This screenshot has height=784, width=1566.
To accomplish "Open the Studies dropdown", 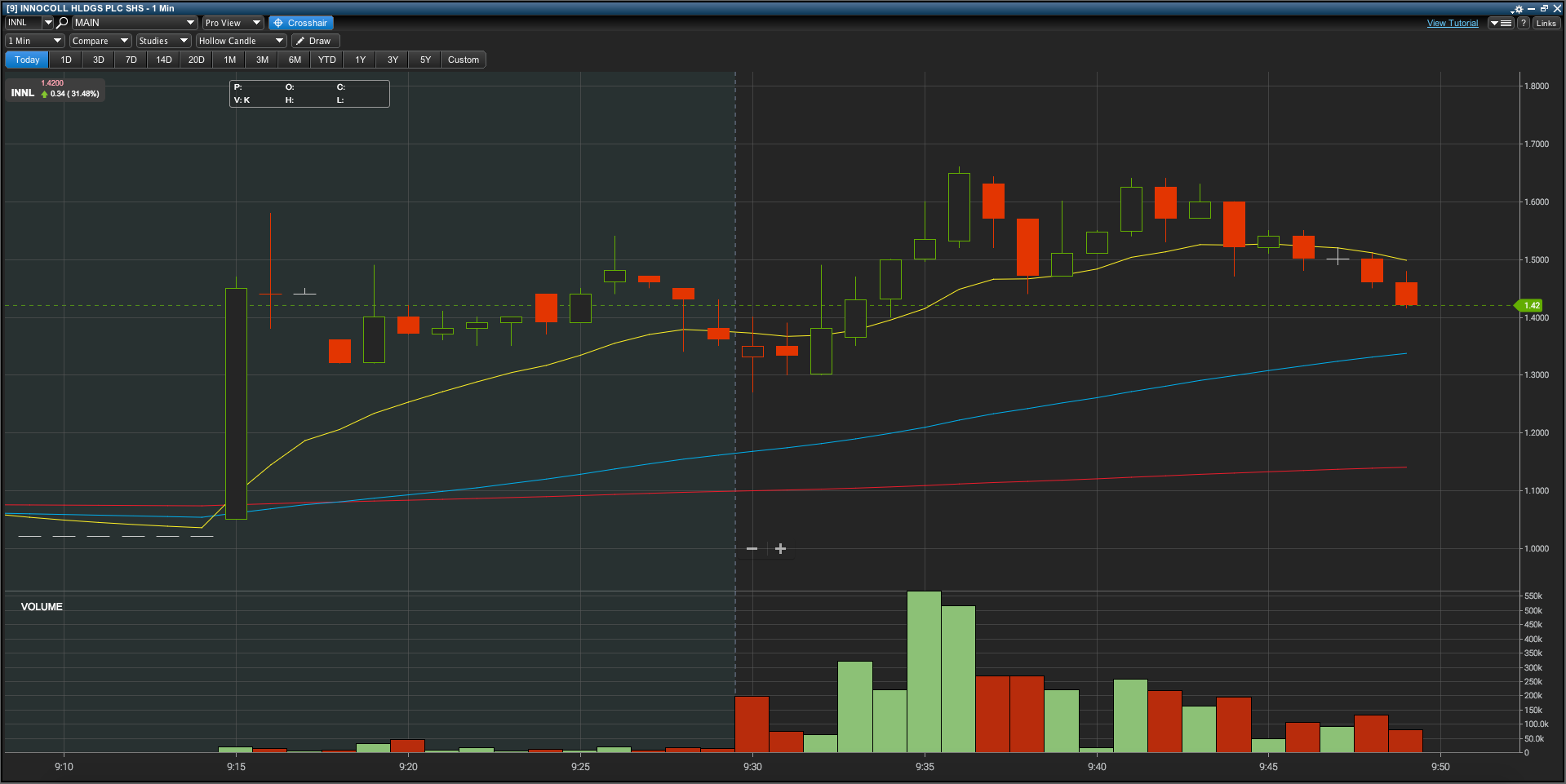I will point(162,41).
